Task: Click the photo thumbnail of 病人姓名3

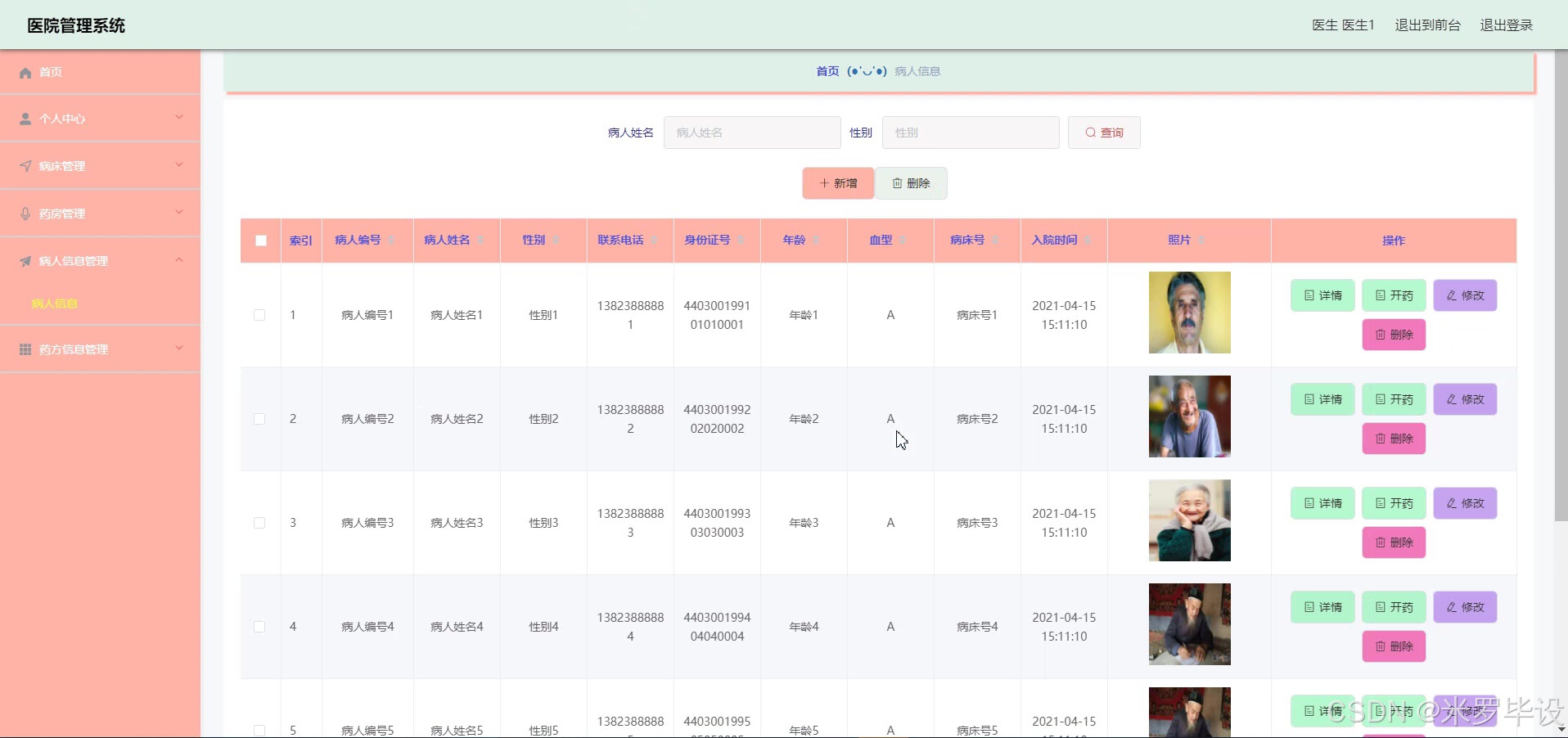Action: pyautogui.click(x=1189, y=520)
